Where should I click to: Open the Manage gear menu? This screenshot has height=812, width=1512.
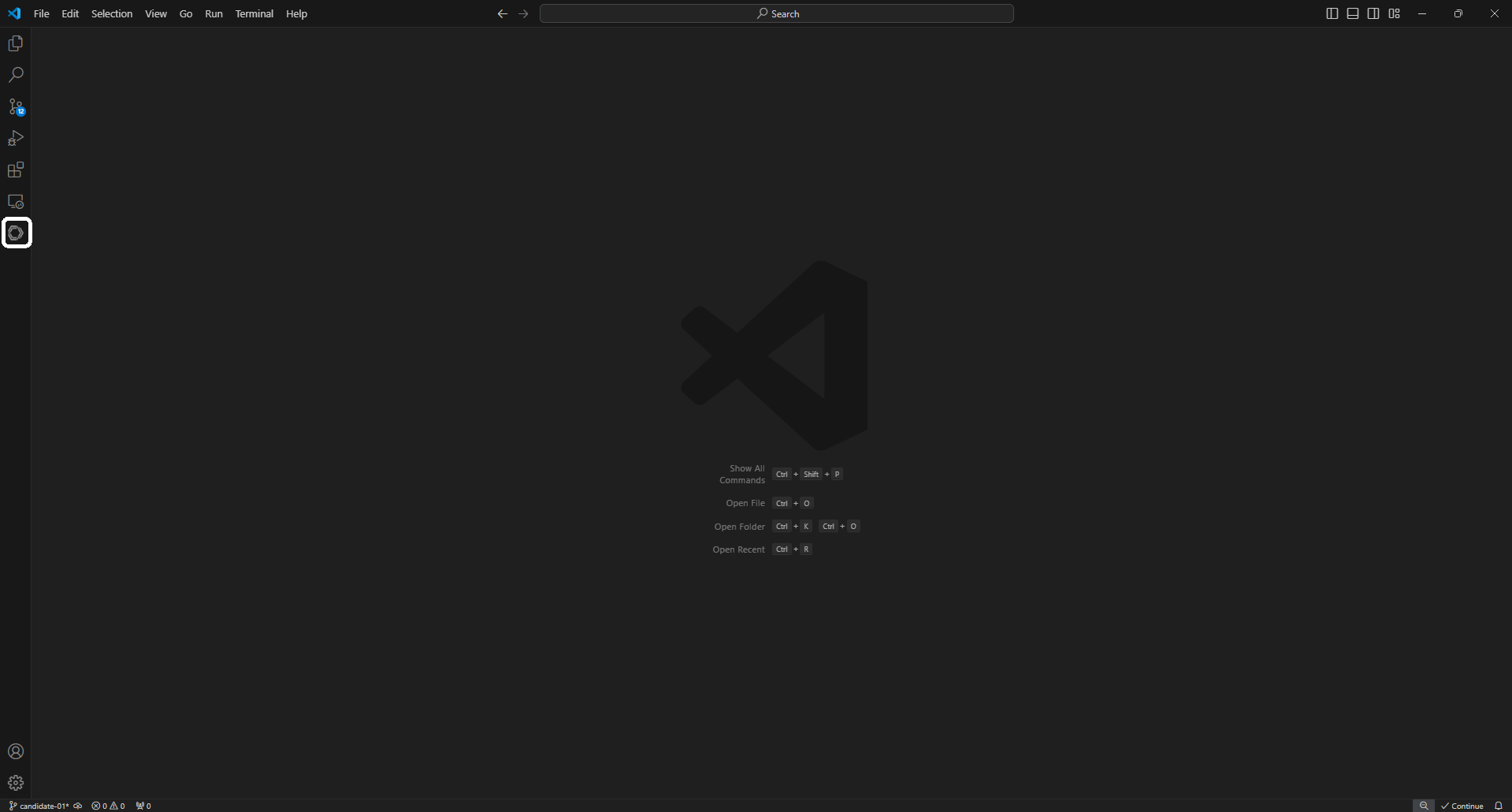tap(16, 783)
